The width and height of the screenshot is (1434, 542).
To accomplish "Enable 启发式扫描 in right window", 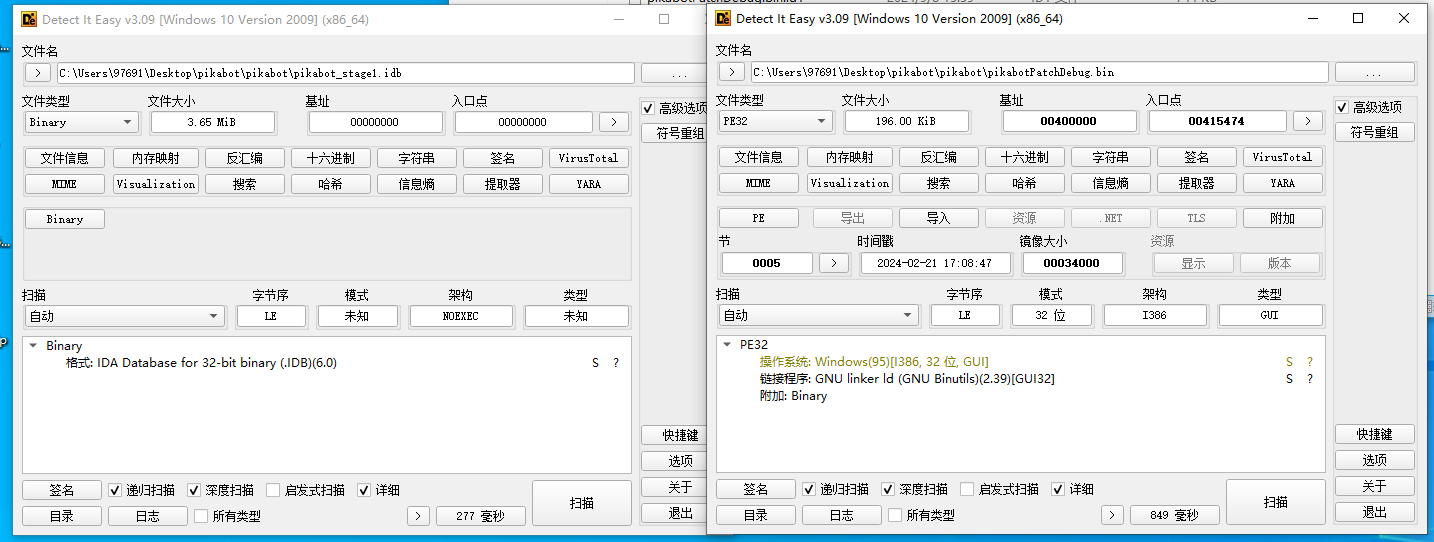I will coord(967,489).
